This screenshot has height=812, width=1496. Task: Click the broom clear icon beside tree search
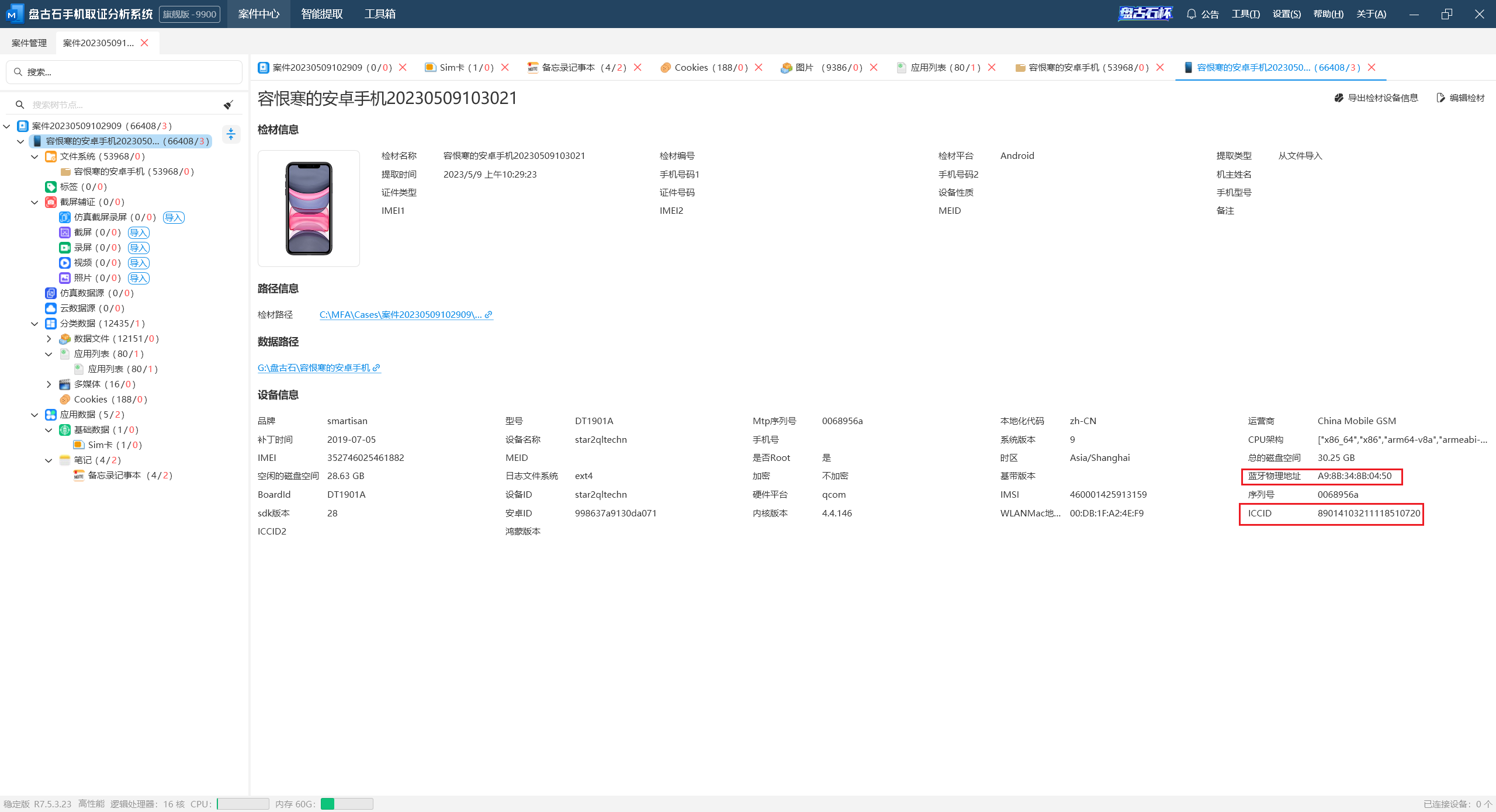[x=228, y=105]
